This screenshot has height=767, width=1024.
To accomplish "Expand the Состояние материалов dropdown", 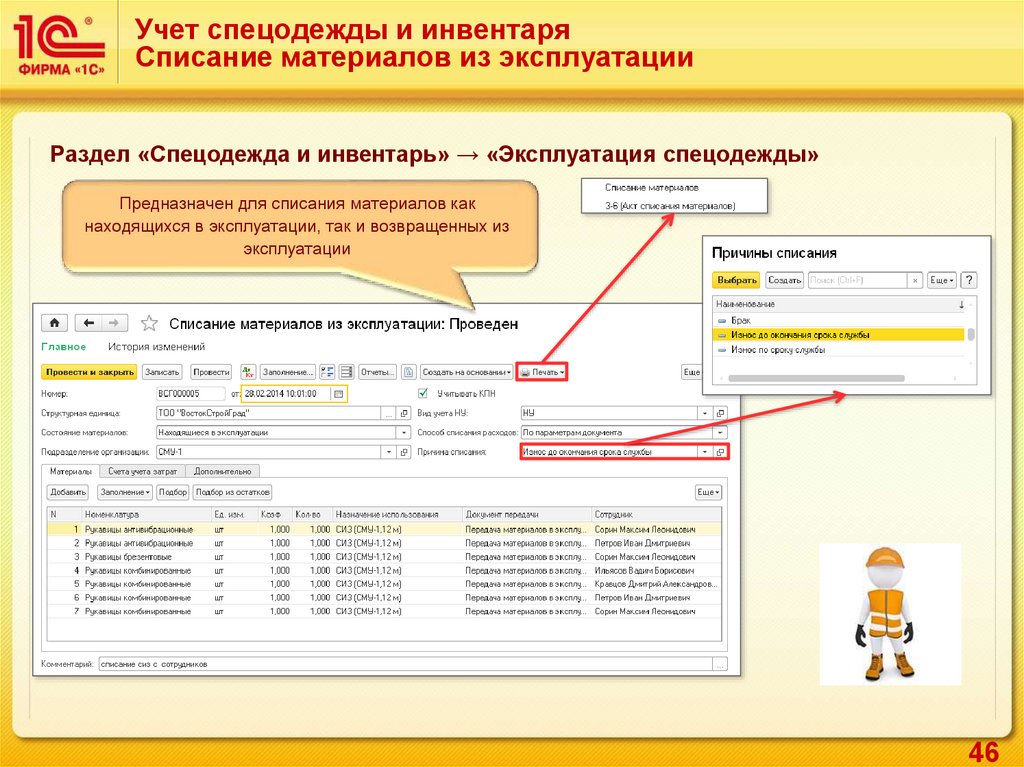I will [x=404, y=433].
